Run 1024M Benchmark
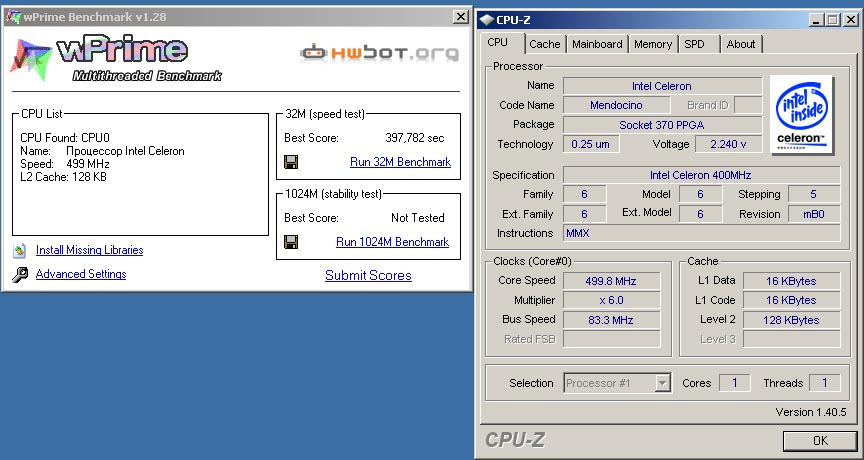Viewport: 864px width, 460px height. 392,242
